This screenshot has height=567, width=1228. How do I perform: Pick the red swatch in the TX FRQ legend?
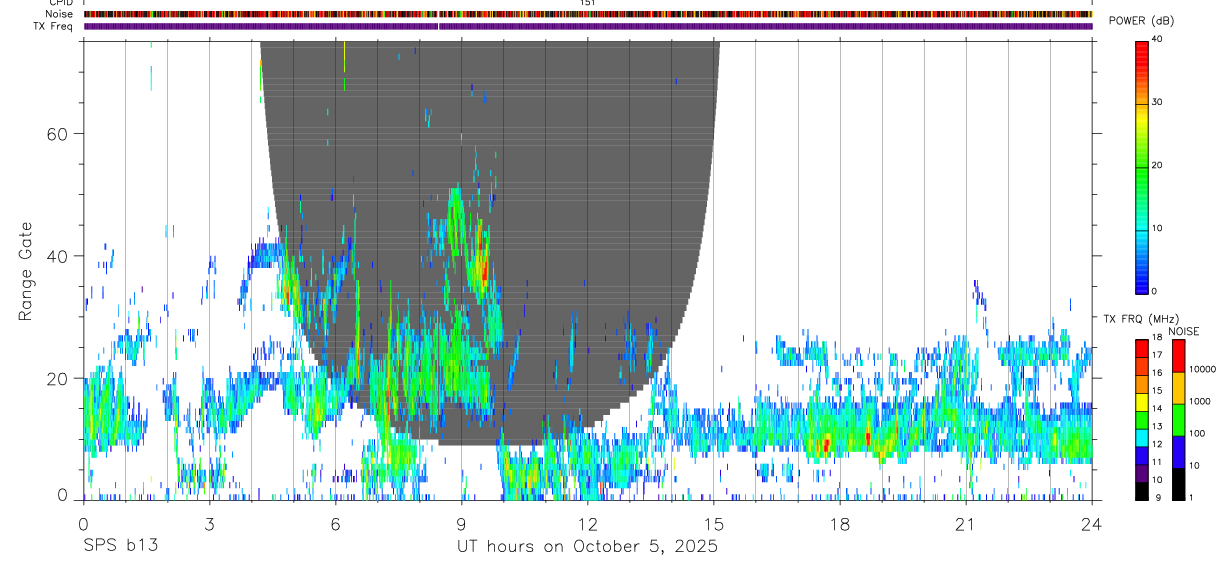1142,349
